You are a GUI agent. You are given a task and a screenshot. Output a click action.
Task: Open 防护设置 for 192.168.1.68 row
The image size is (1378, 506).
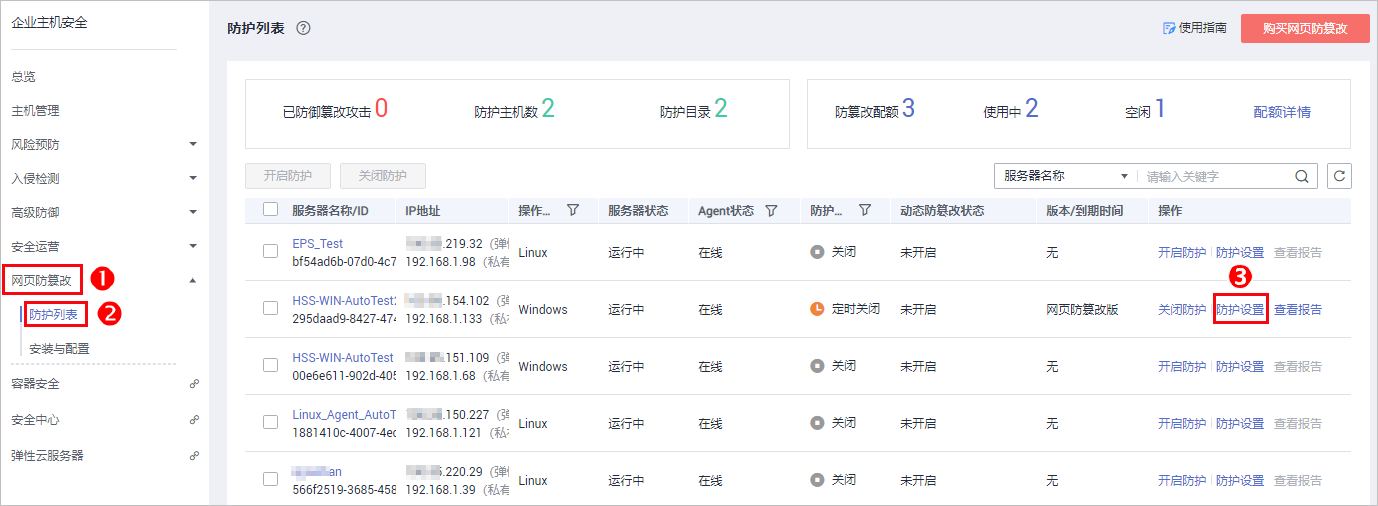(1240, 367)
